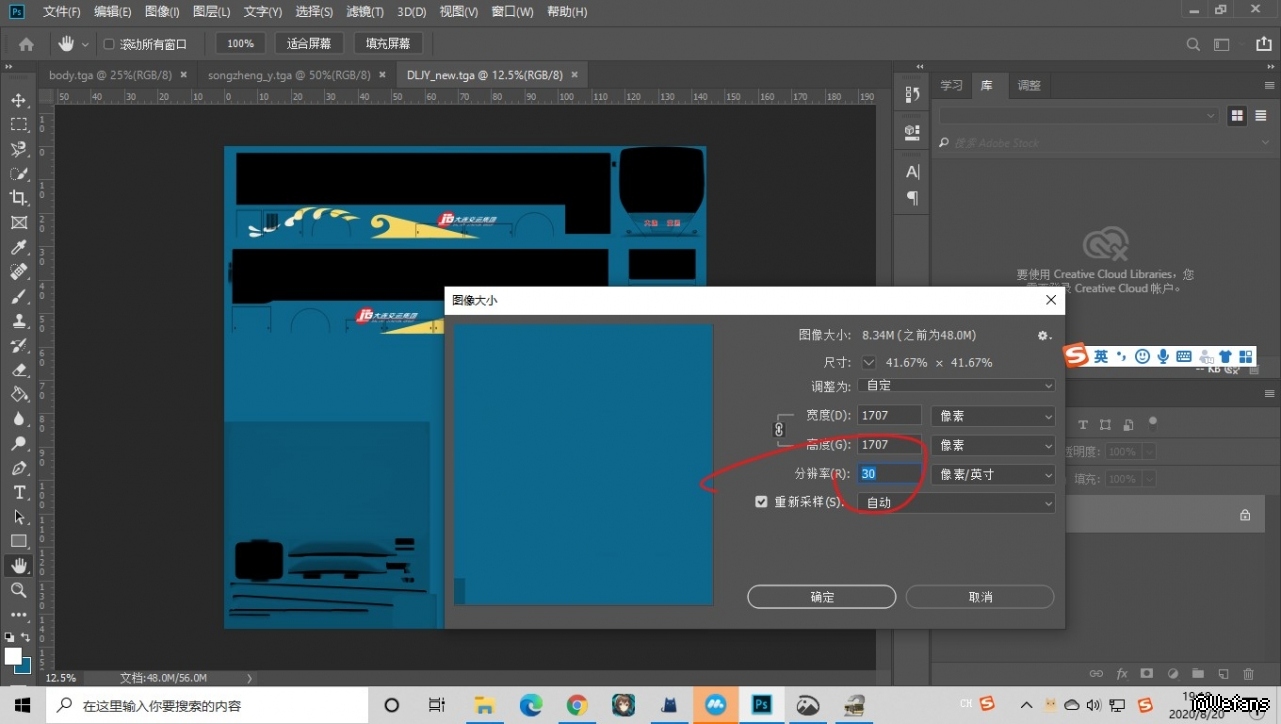The height and width of the screenshot is (724, 1281).
Task: Open the 滤镜 menu
Action: (364, 12)
